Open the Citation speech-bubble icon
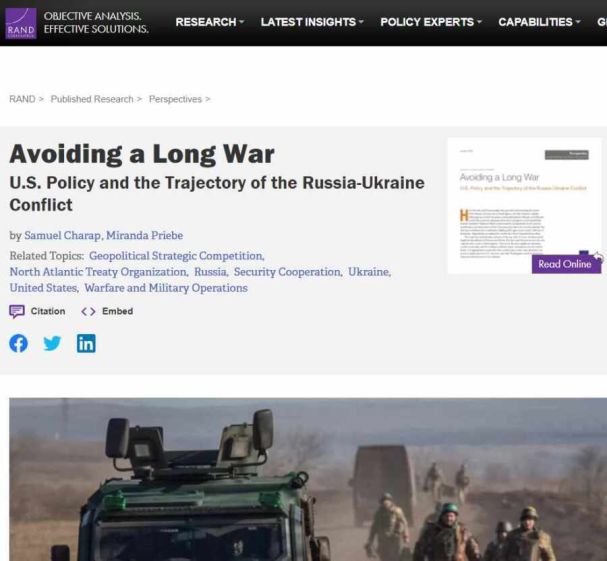The image size is (607, 561). tap(17, 311)
